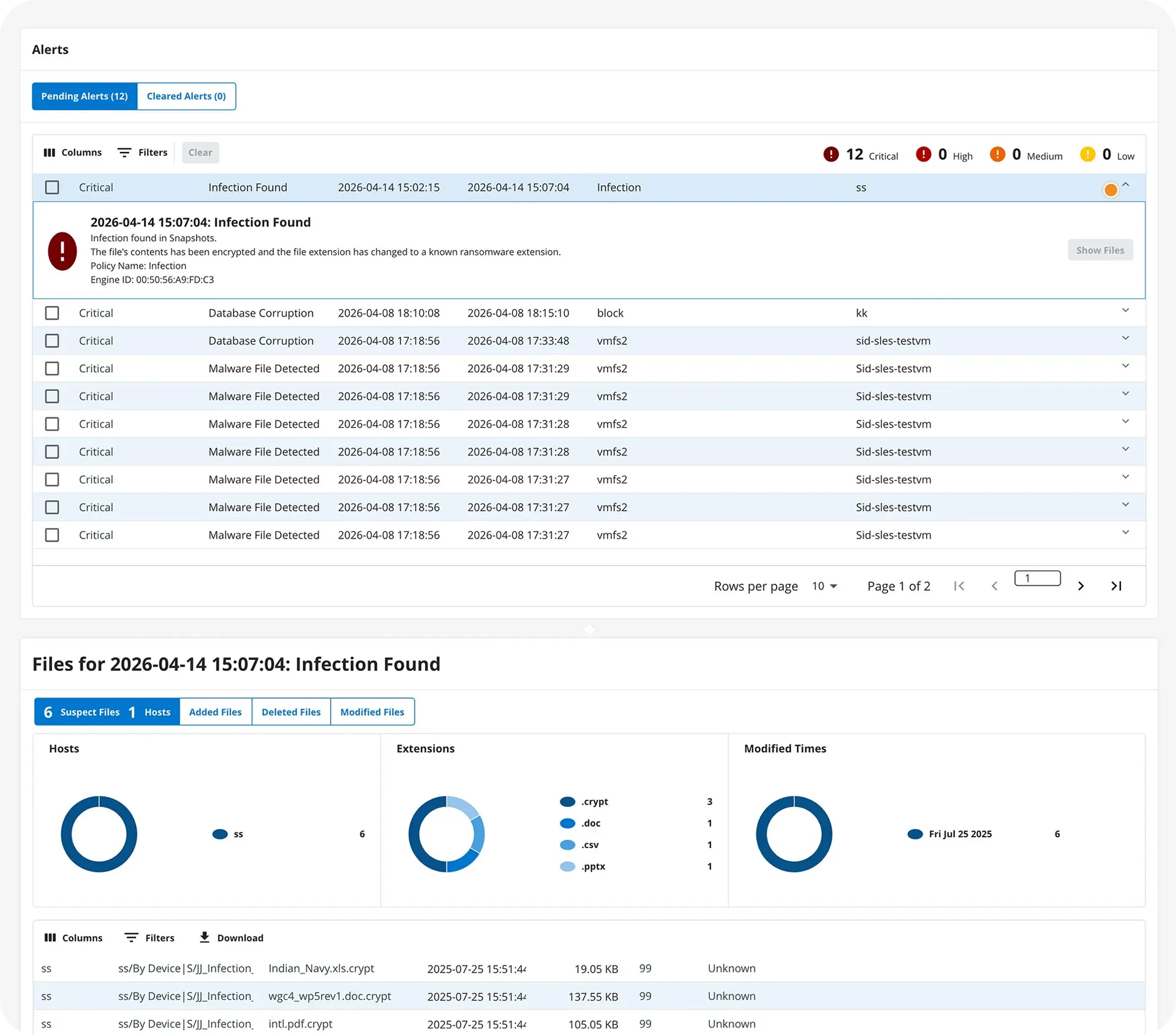Select the block Database Corruption alert checkbox
Screen dimensions: 1176x1035
point(52,313)
